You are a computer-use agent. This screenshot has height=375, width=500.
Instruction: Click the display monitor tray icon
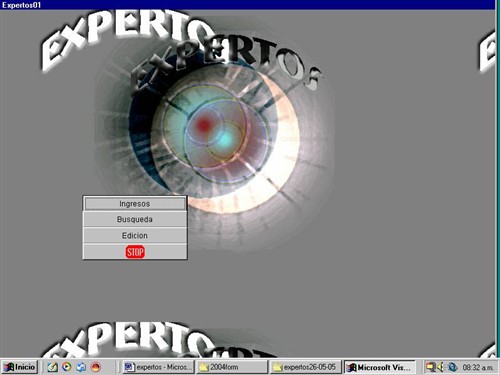click(x=430, y=367)
